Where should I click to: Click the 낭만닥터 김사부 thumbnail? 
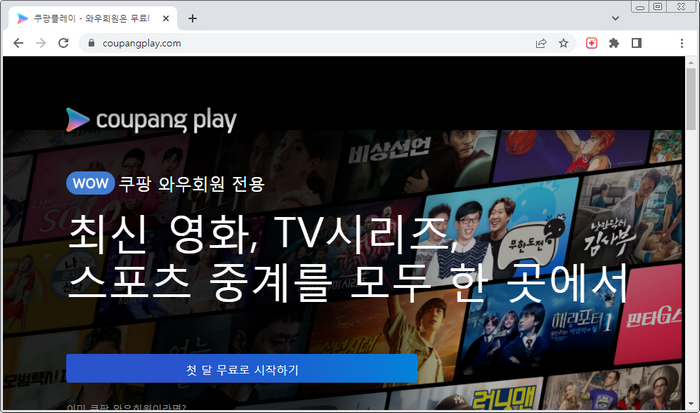(626, 216)
